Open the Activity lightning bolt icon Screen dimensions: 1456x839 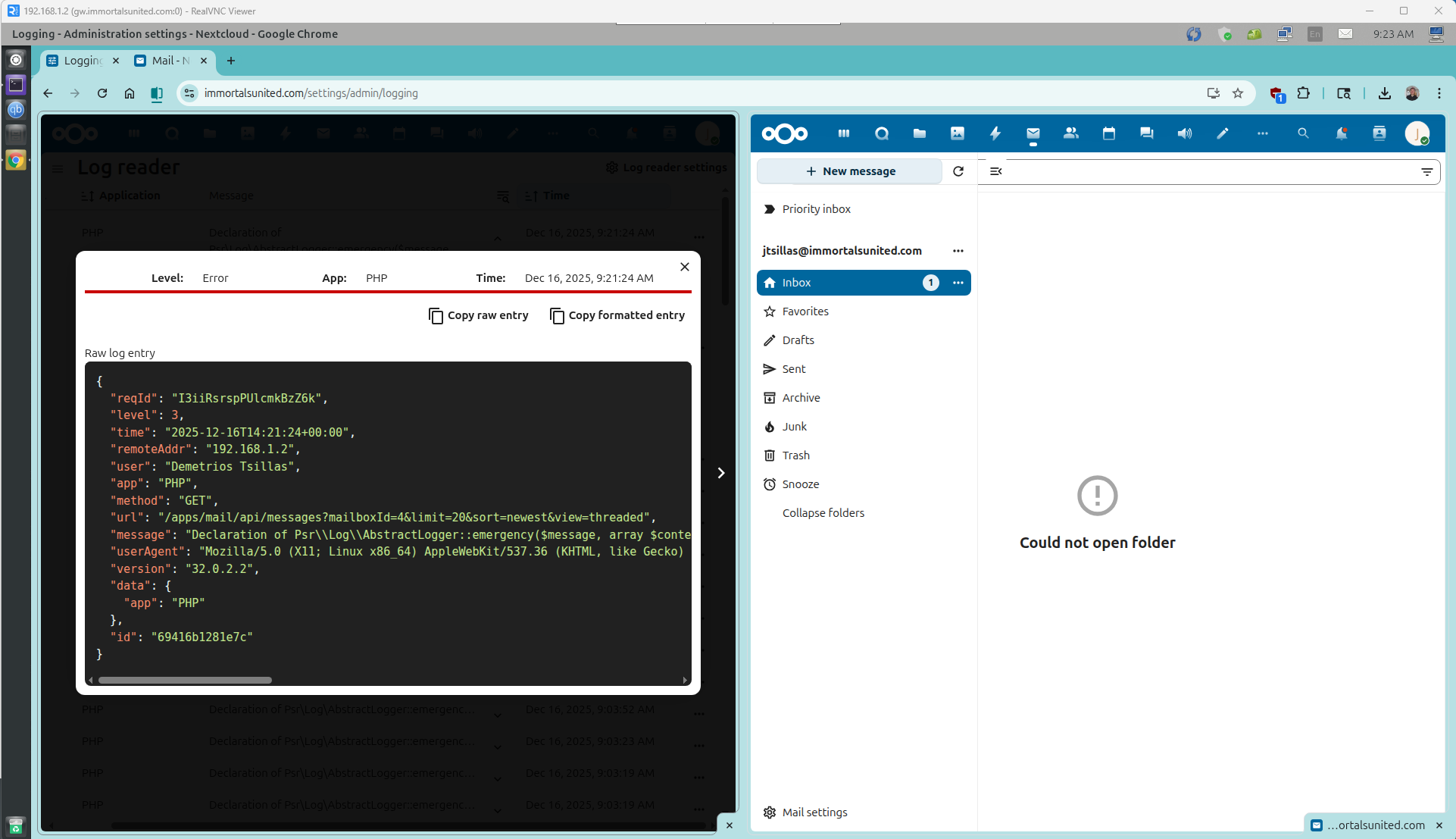[995, 133]
